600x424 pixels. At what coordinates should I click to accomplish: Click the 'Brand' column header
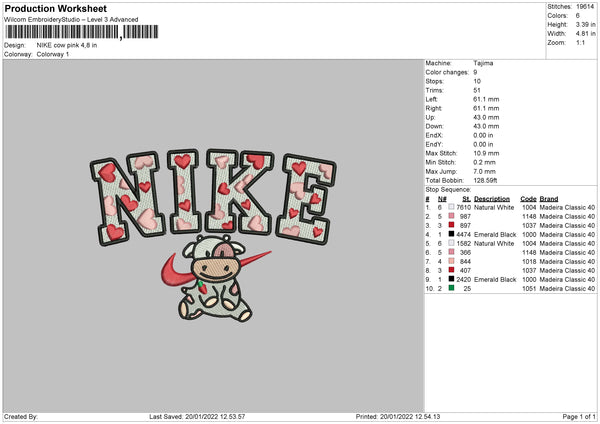tap(549, 199)
